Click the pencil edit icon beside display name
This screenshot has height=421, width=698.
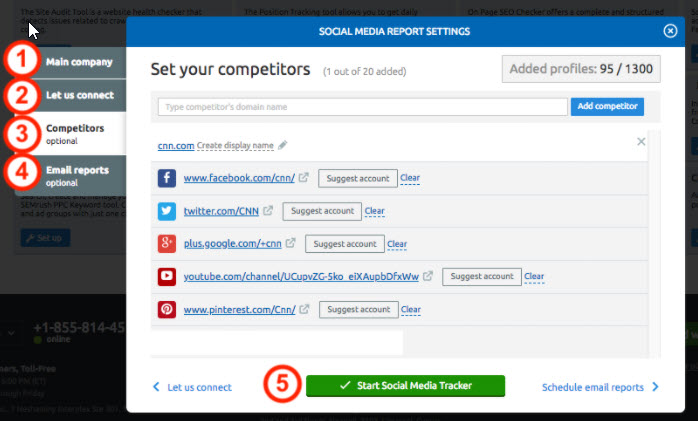pos(282,145)
